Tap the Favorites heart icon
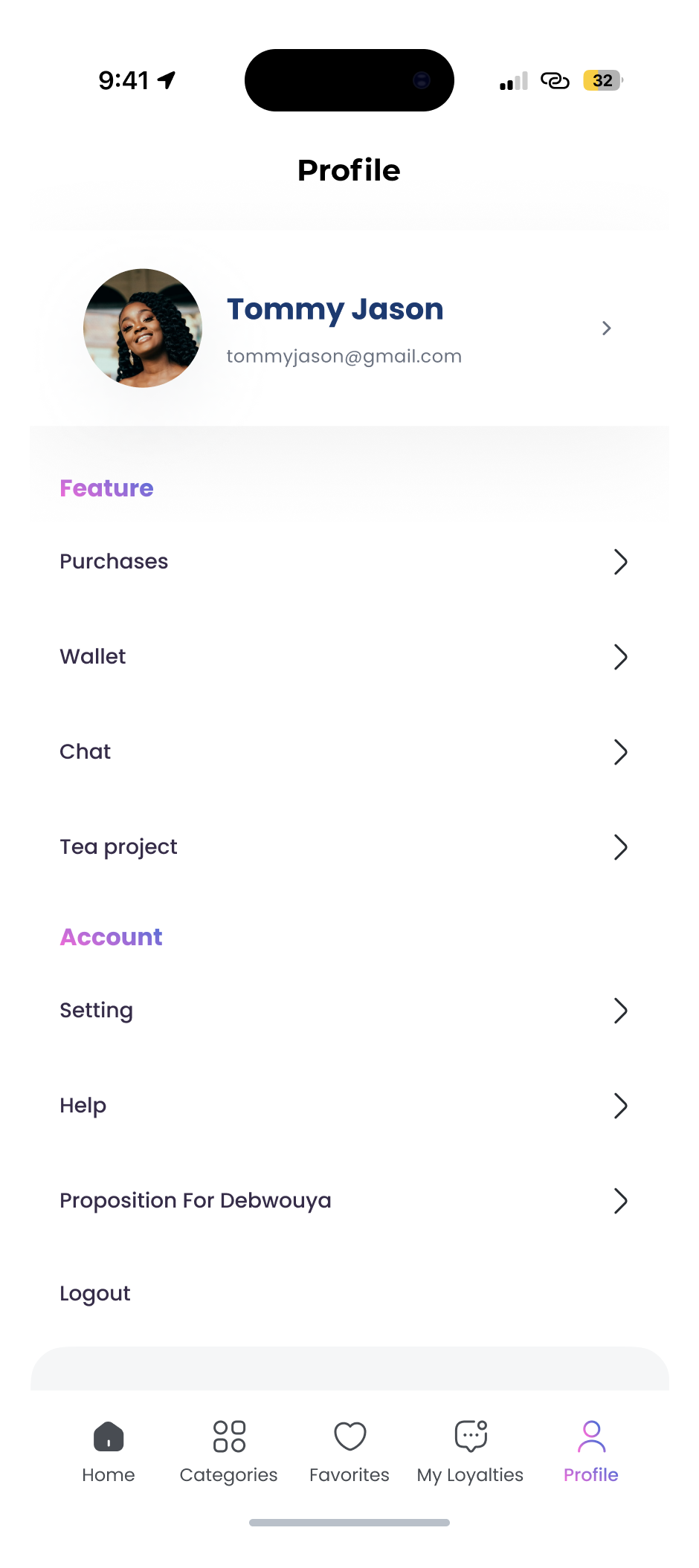 click(349, 1436)
